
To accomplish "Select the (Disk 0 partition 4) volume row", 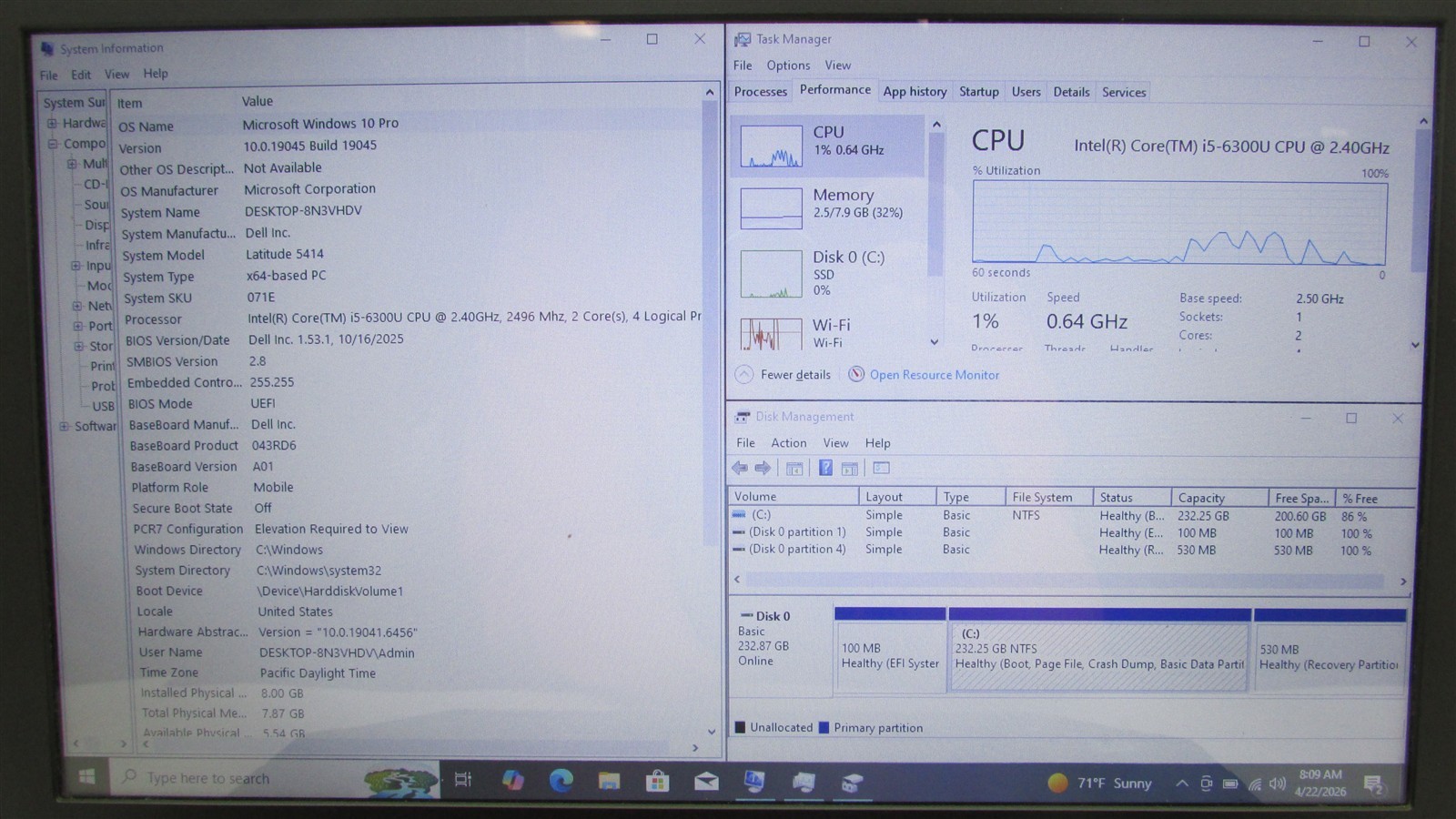I will coord(1071,550).
